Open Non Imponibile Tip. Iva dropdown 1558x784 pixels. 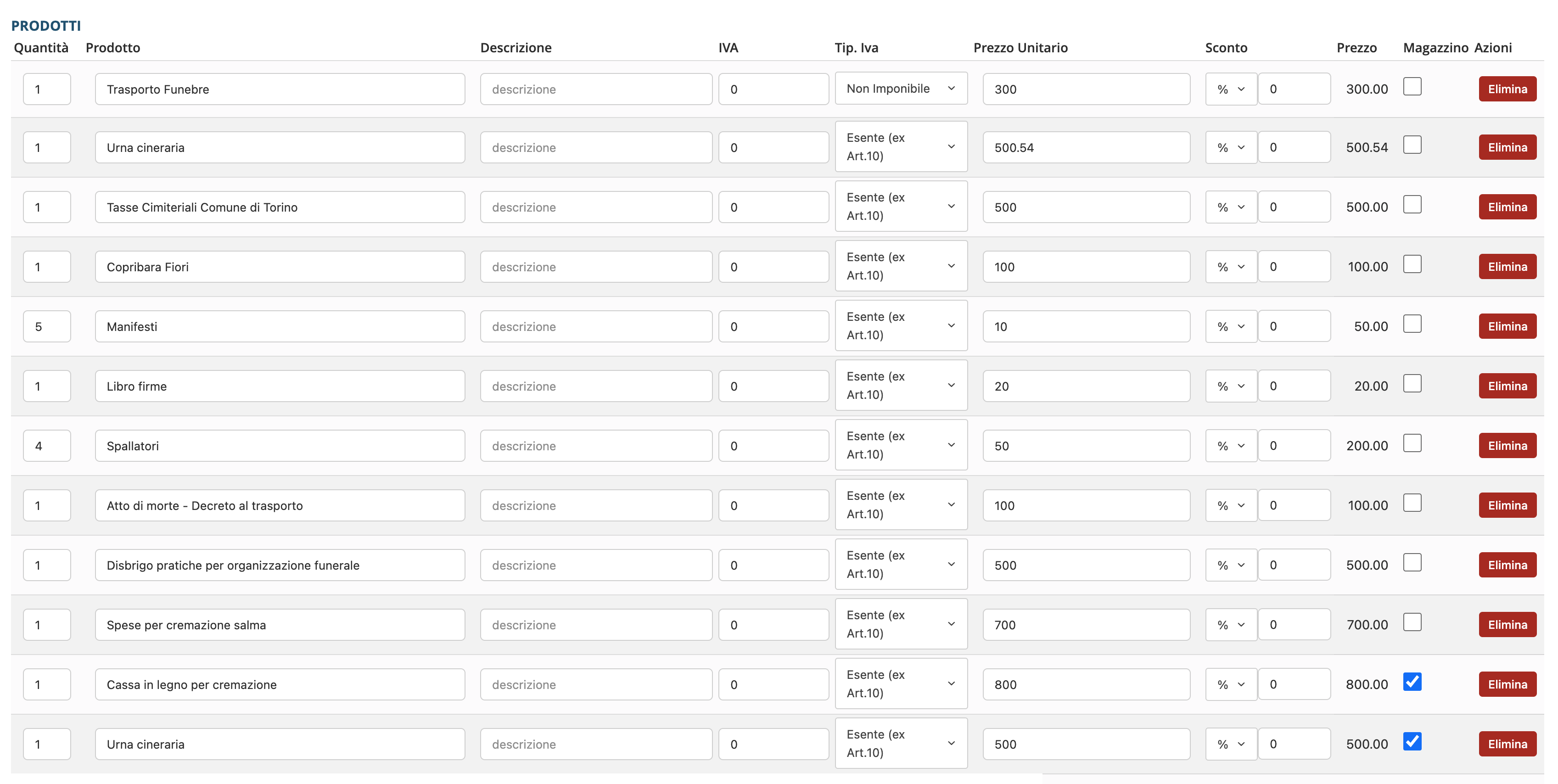tap(900, 88)
